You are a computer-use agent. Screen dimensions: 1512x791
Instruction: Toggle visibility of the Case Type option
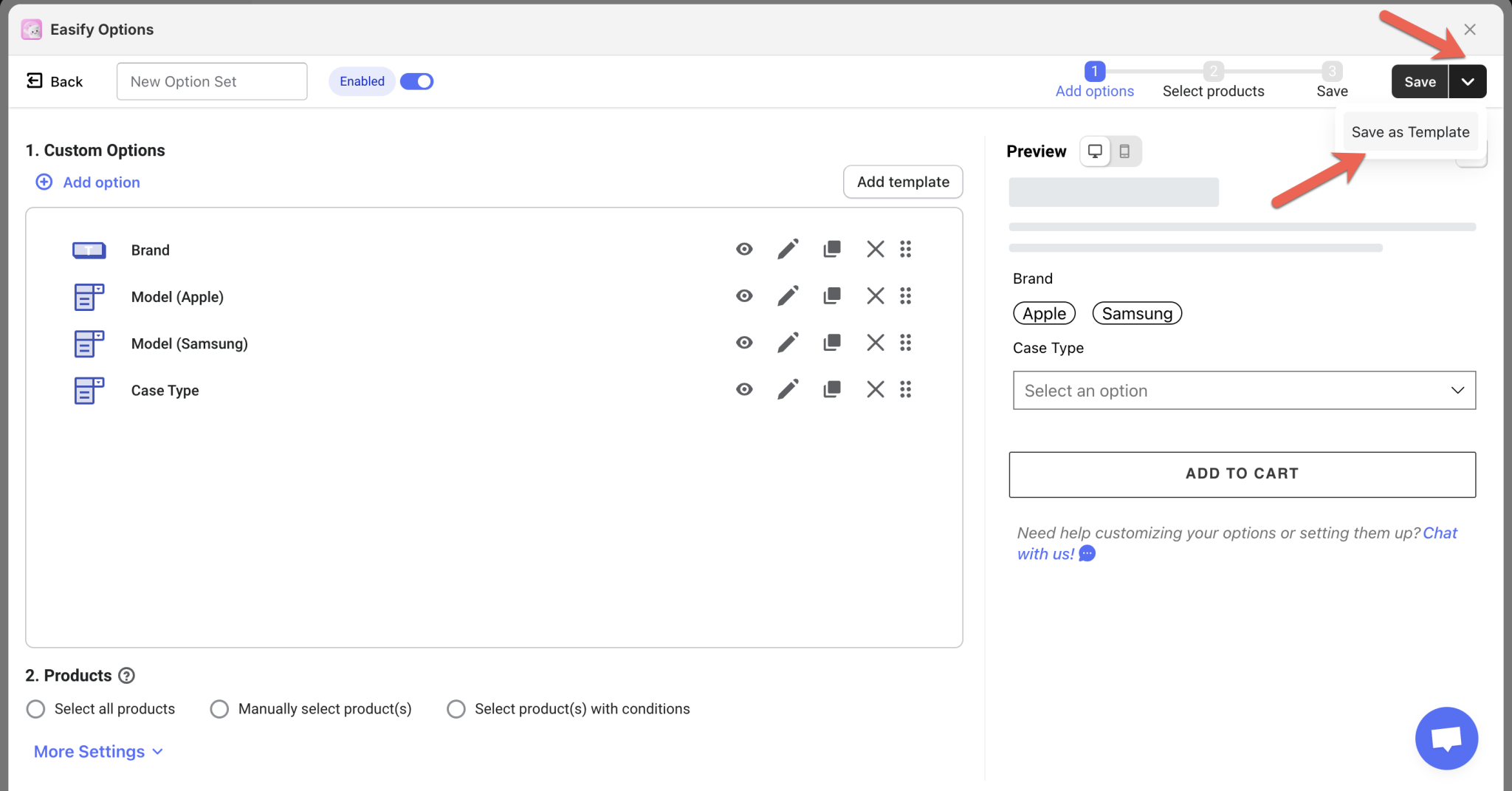pos(743,389)
